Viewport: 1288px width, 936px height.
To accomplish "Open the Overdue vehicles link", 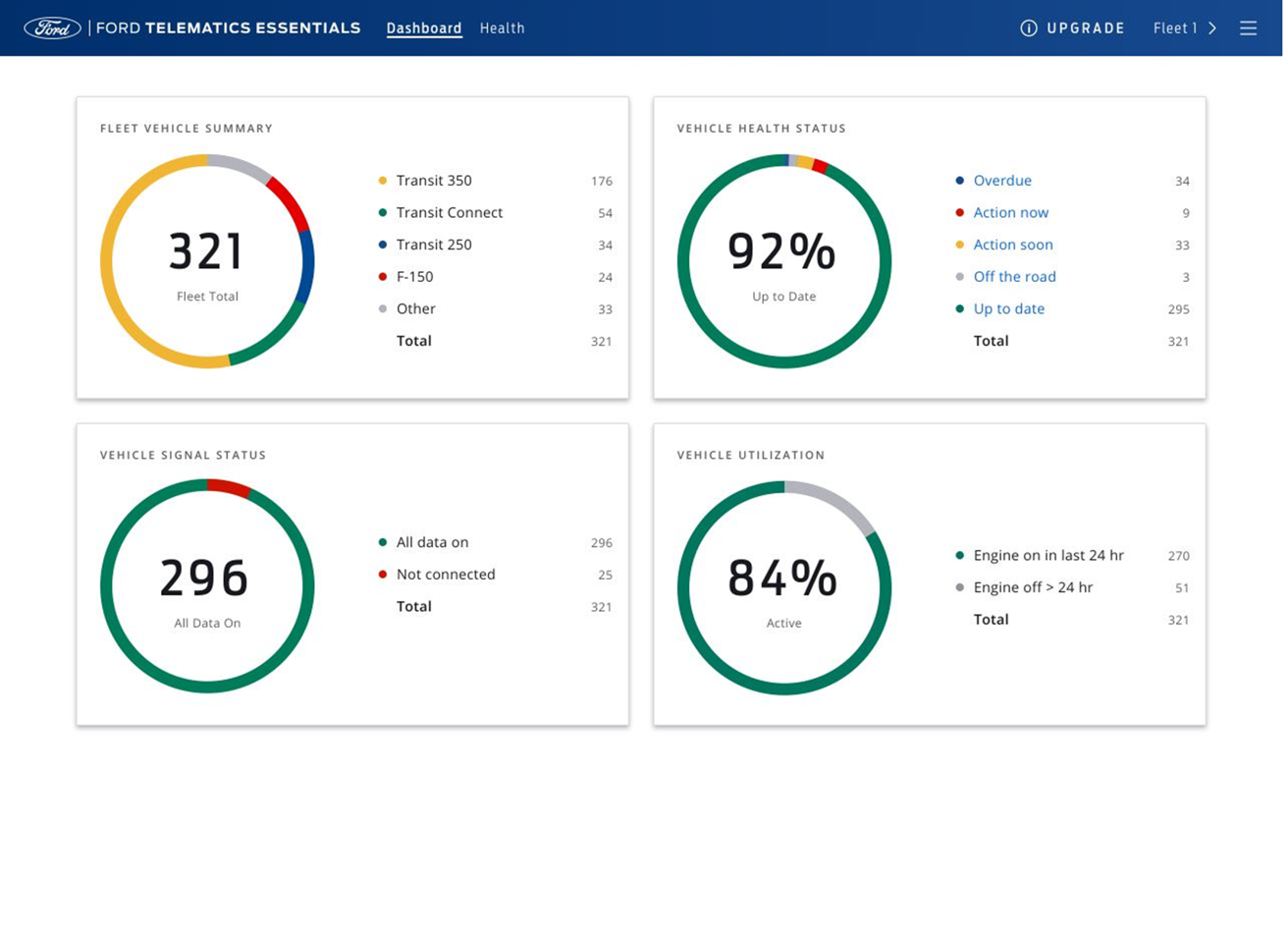I will click(x=1002, y=181).
